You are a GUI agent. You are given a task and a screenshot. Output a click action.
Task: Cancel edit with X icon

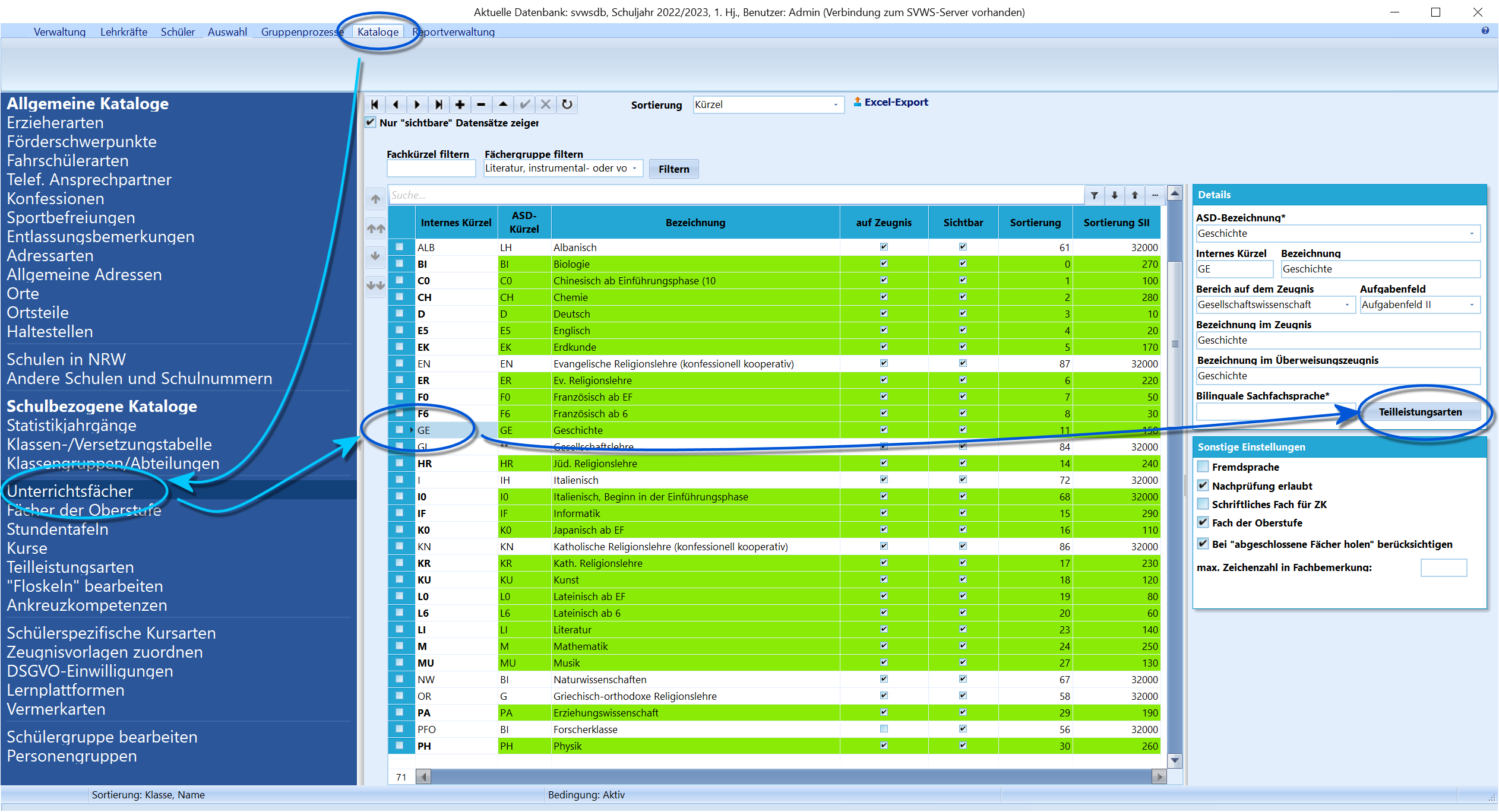pyautogui.click(x=546, y=104)
